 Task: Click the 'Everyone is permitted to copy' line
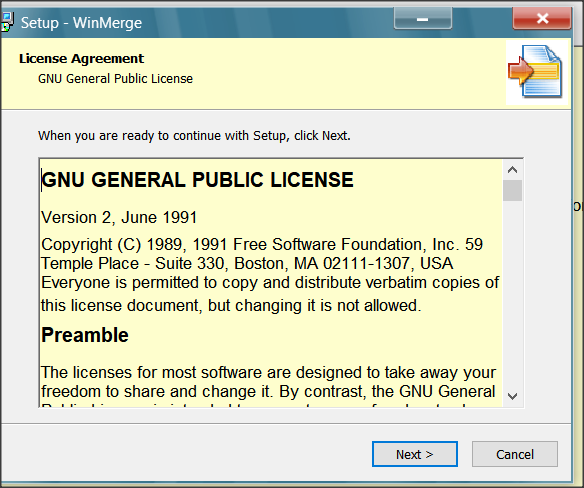coord(270,283)
